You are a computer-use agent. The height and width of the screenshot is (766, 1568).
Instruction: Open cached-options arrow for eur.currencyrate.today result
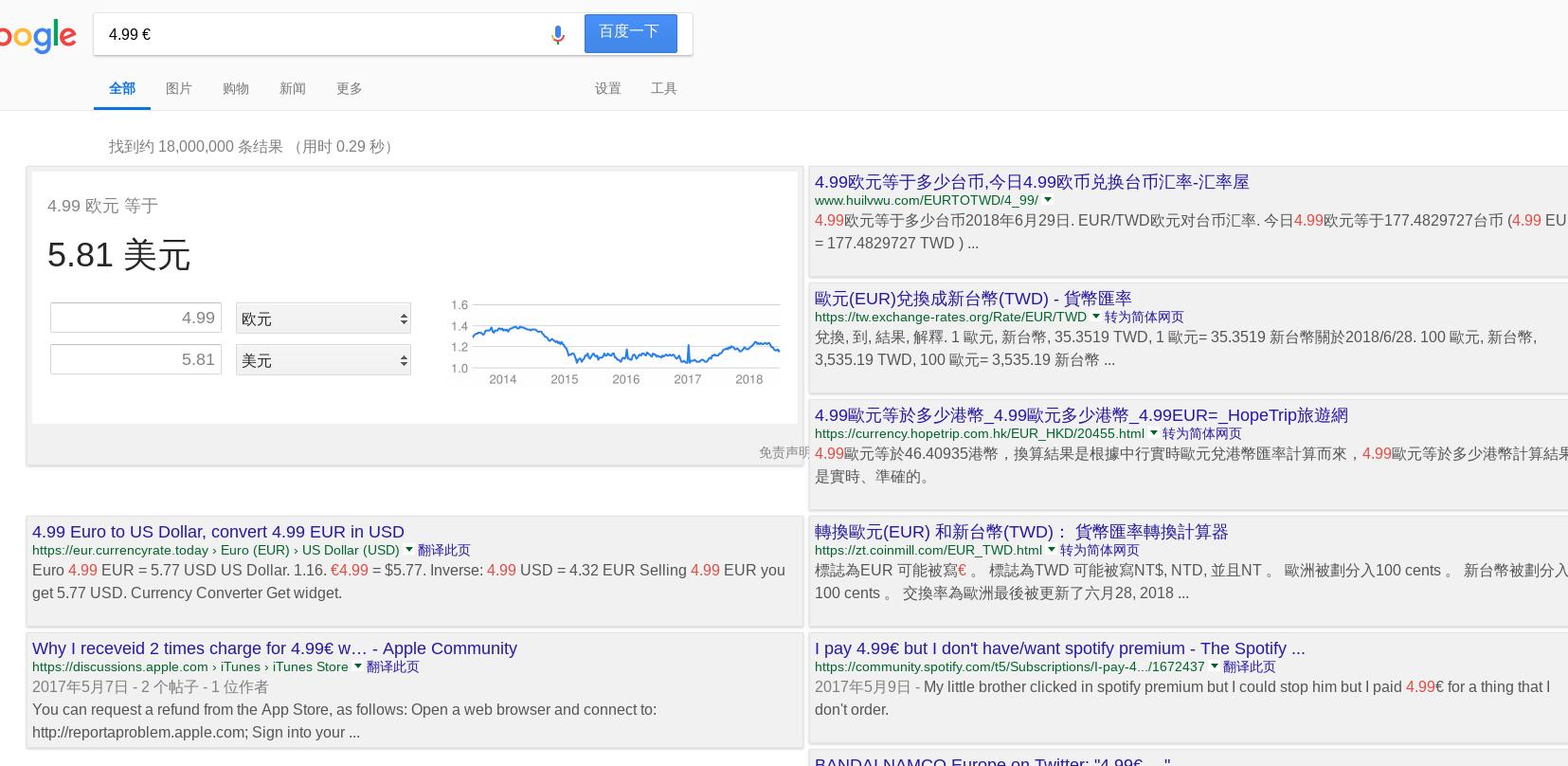point(409,550)
